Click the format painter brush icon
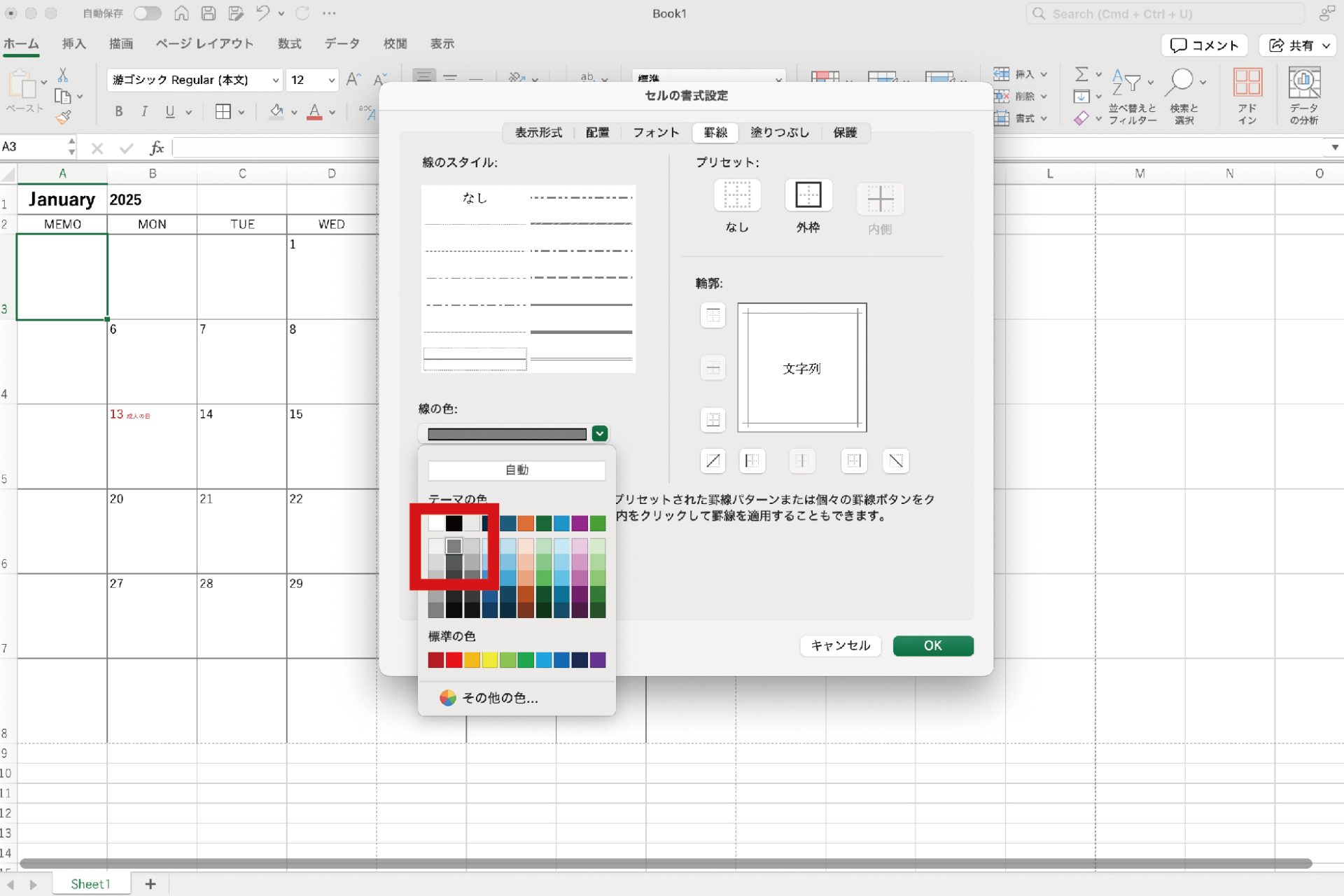The image size is (1344, 896). pyautogui.click(x=63, y=118)
